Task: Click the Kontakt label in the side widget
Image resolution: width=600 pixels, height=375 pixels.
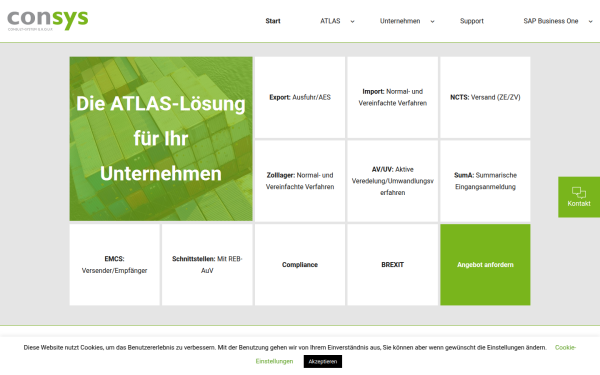Action: pyautogui.click(x=579, y=204)
